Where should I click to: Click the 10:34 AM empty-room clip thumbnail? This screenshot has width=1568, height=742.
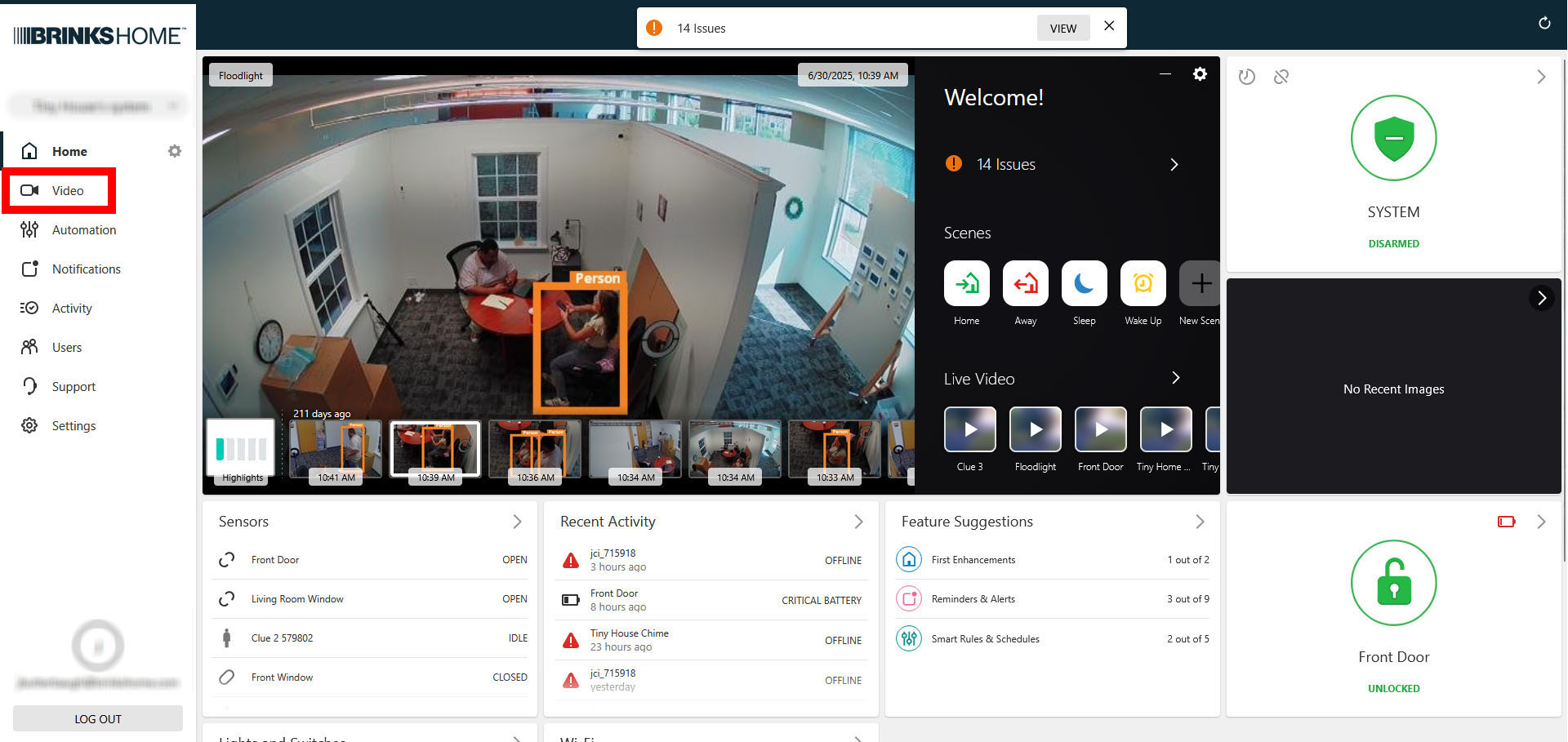(635, 450)
